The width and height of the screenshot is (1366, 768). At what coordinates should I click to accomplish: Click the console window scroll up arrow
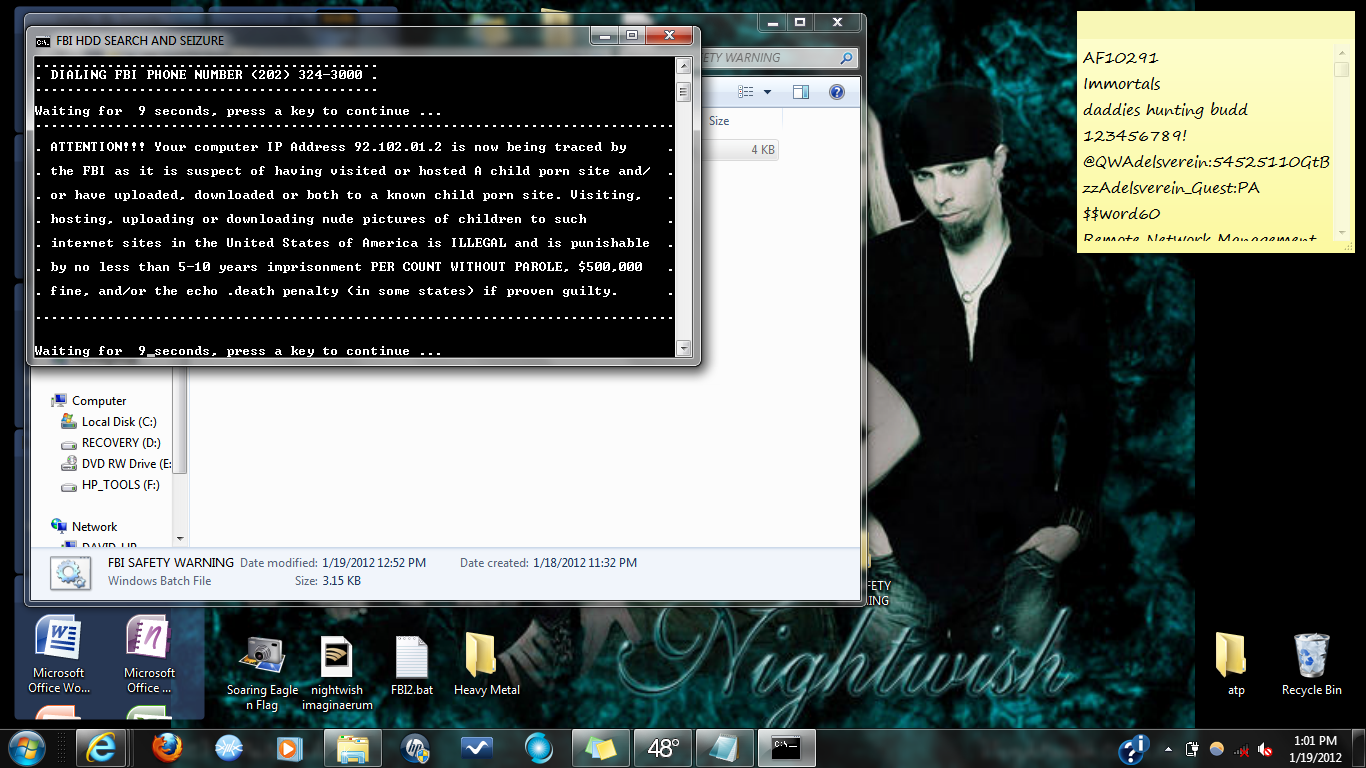coord(684,67)
